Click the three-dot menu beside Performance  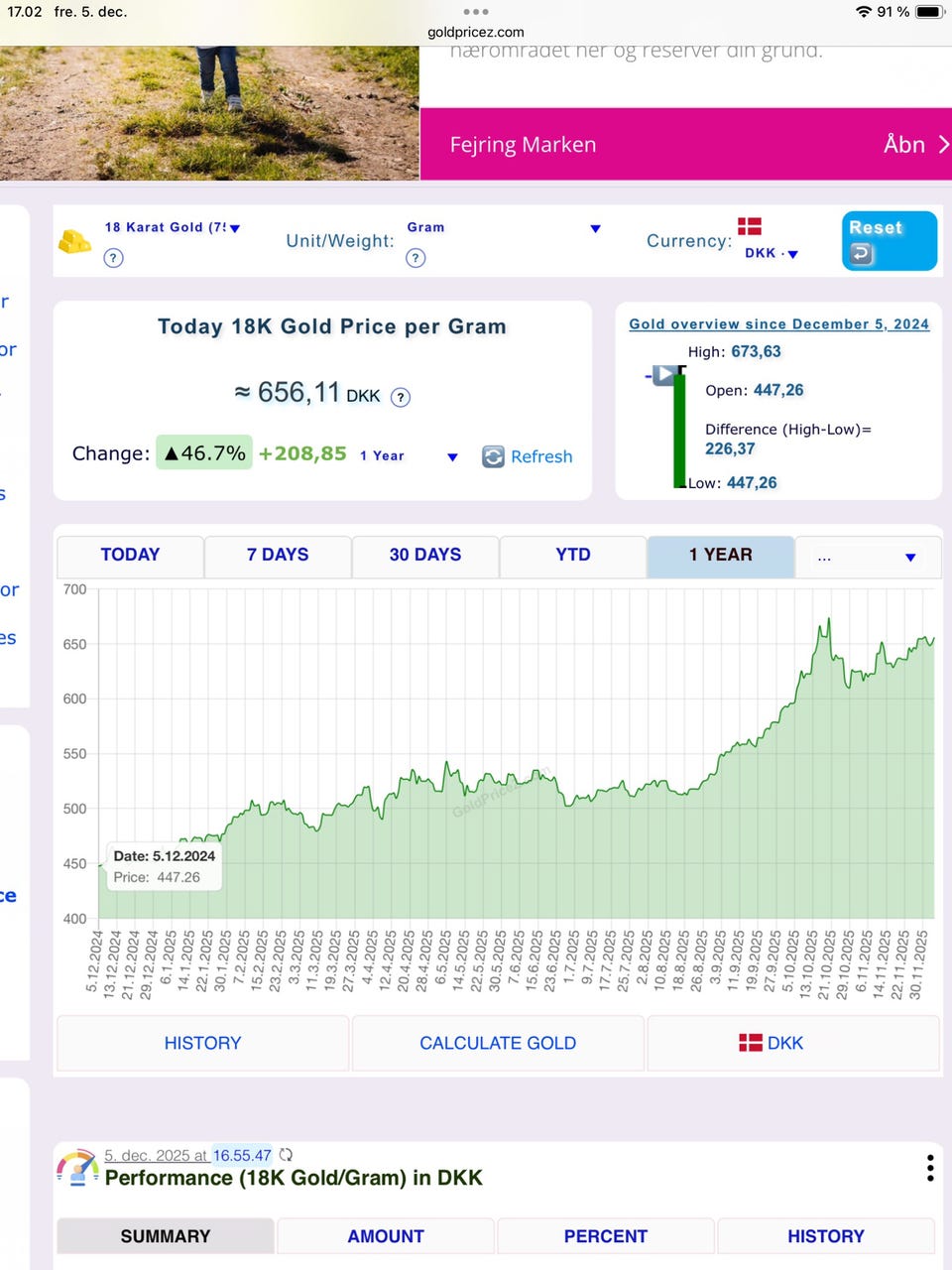click(x=929, y=1168)
